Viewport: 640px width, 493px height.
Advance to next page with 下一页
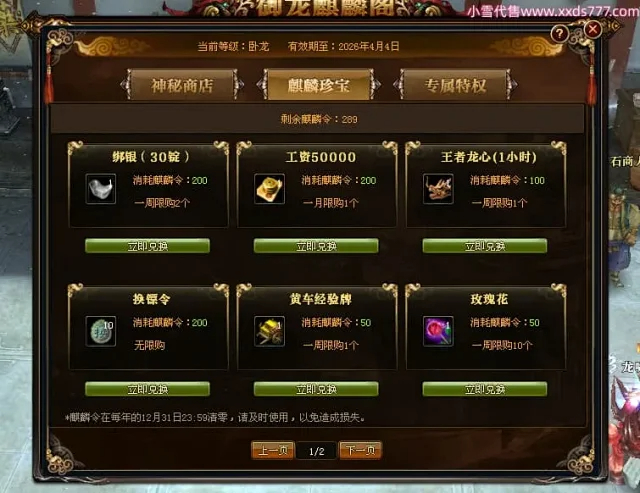360,450
